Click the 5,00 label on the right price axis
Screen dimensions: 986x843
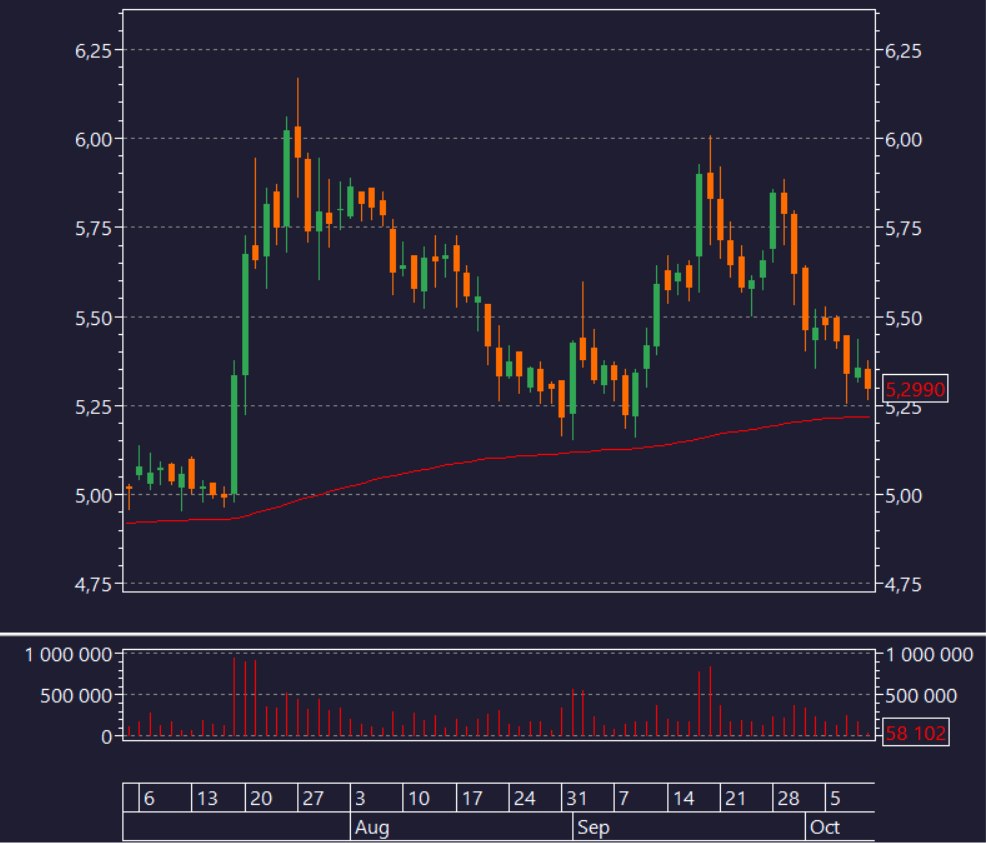tap(903, 496)
